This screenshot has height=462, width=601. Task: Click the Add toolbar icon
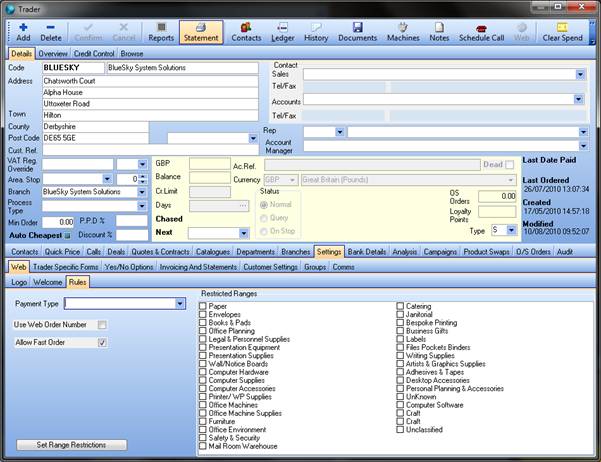(23, 27)
